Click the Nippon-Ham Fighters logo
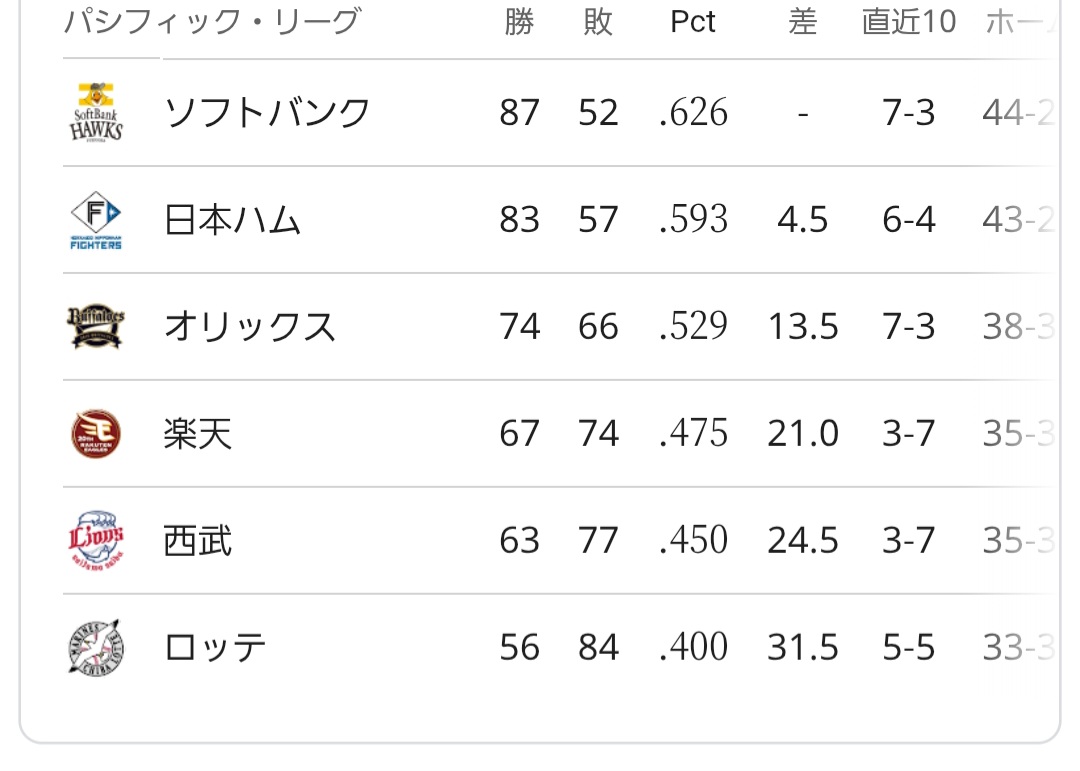The height and width of the screenshot is (771, 1080). click(x=97, y=220)
